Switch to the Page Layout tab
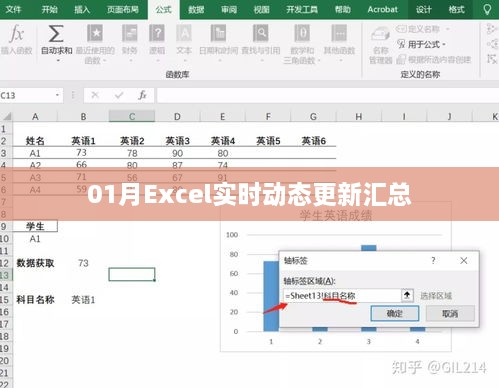This screenshot has width=499, height=388. tap(122, 9)
